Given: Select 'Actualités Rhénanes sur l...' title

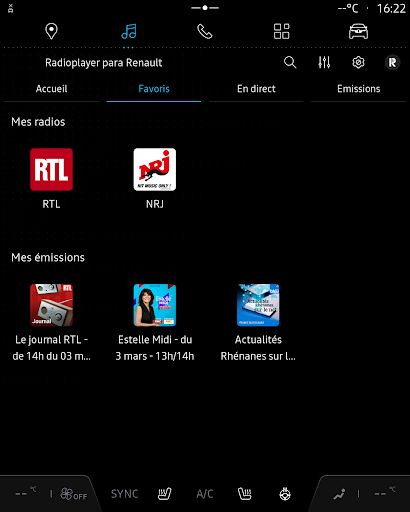Looking at the screenshot, I should 258,348.
